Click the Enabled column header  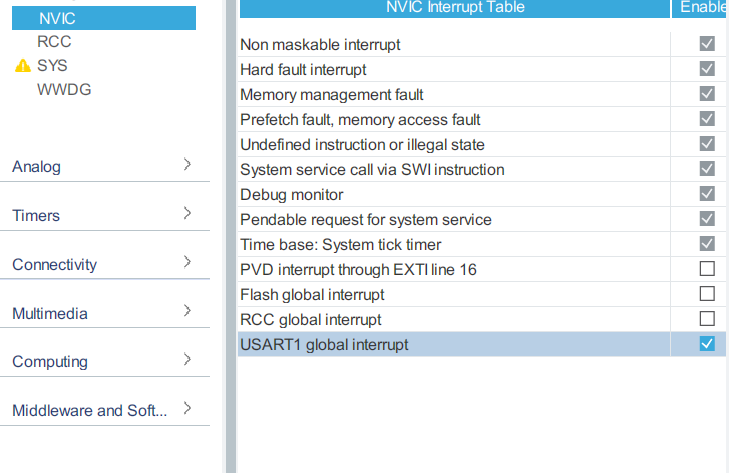click(x=702, y=8)
